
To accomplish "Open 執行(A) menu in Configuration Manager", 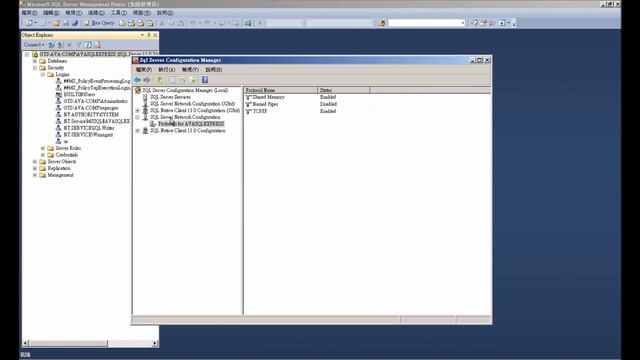I will [167, 70].
